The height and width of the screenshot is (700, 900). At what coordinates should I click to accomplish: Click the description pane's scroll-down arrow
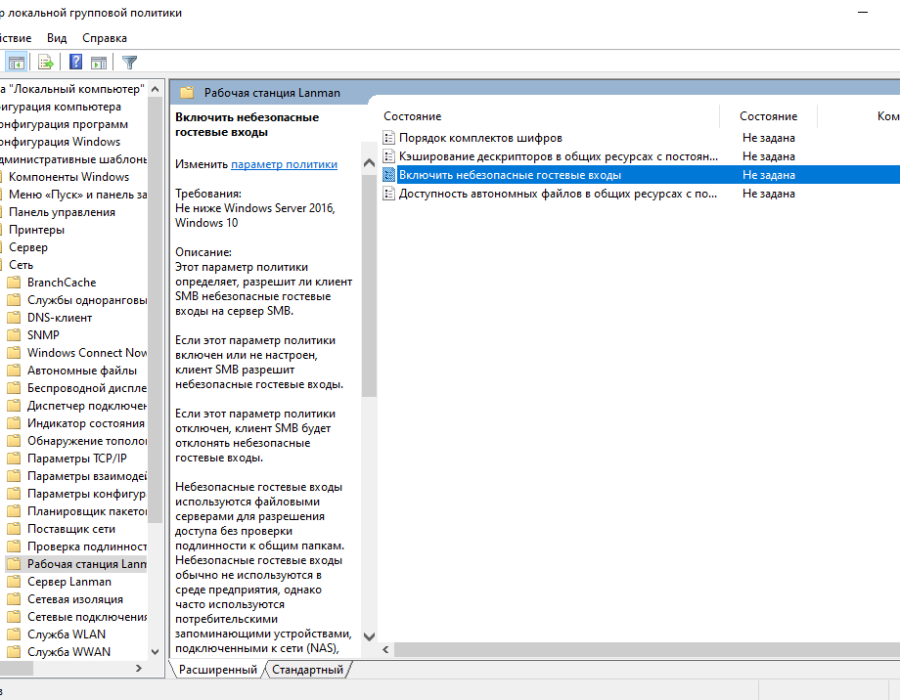pyautogui.click(x=370, y=636)
